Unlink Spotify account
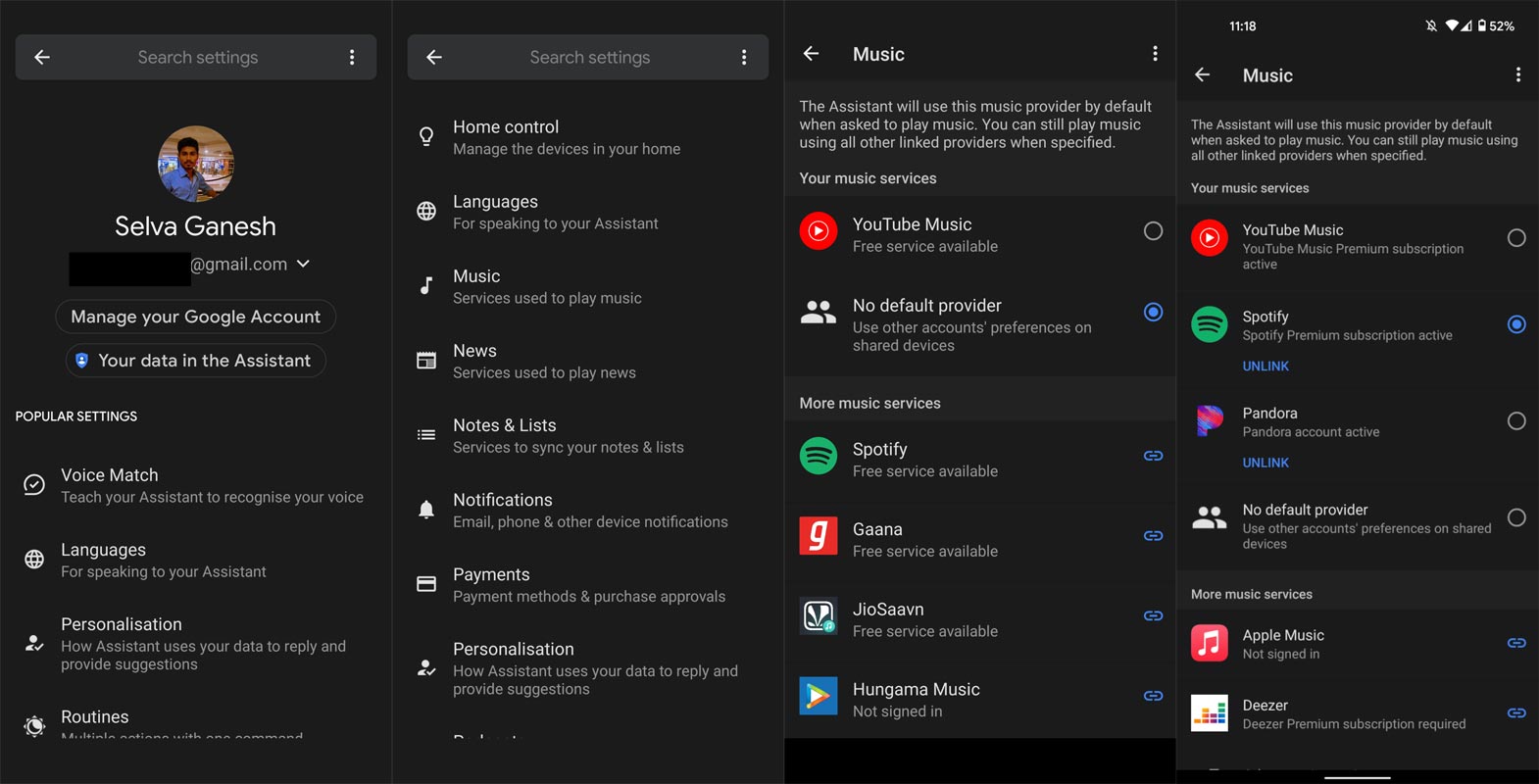 (1266, 366)
